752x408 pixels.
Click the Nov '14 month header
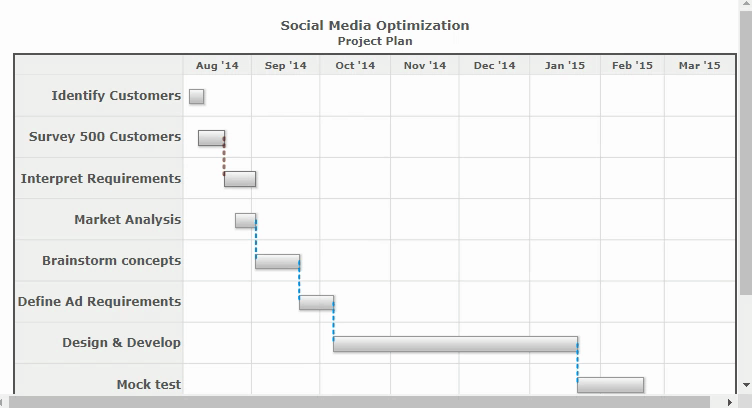pyautogui.click(x=425, y=65)
